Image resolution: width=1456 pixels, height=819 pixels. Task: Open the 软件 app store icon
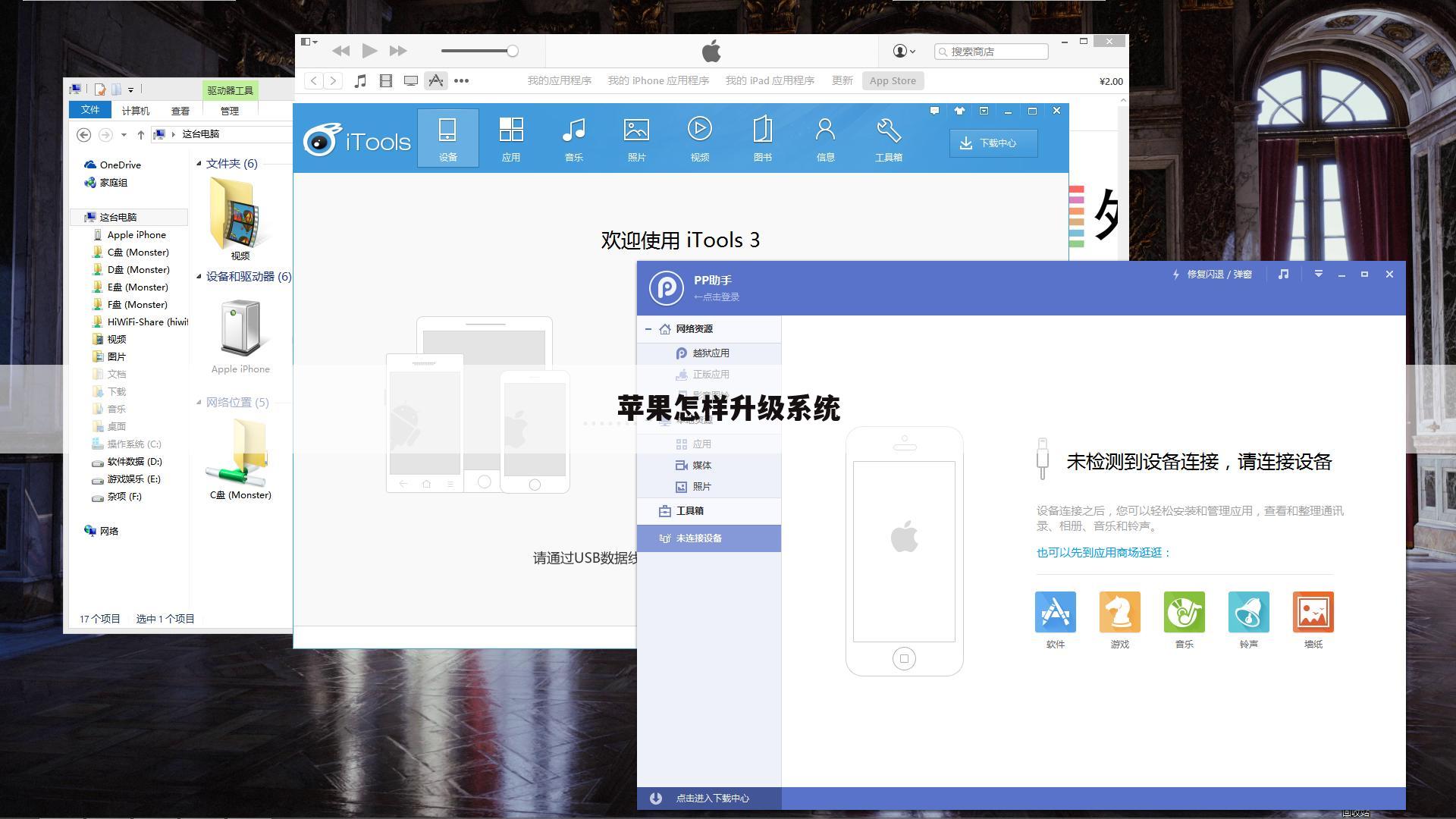[x=1055, y=612]
